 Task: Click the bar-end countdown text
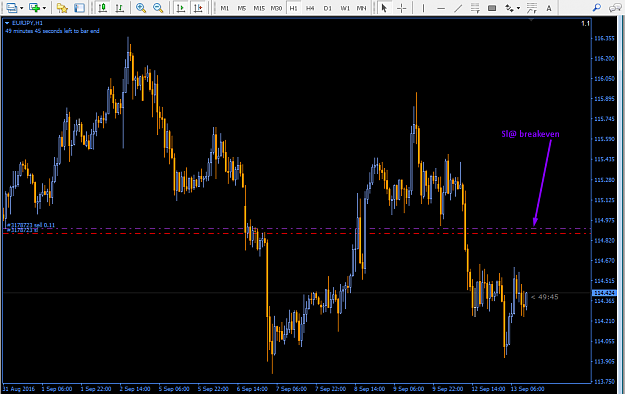coord(52,31)
